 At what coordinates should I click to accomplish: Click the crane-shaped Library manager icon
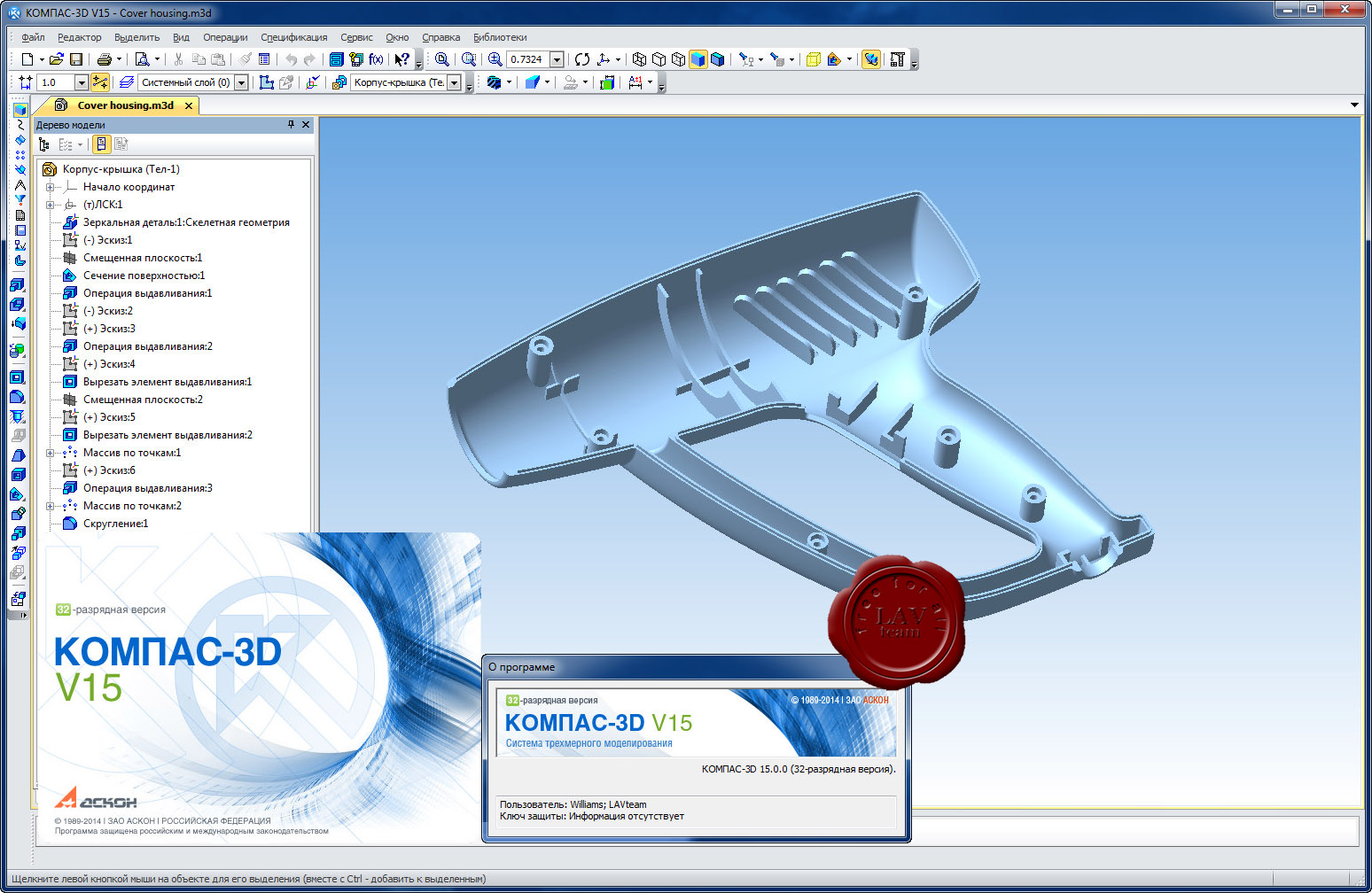(x=897, y=59)
